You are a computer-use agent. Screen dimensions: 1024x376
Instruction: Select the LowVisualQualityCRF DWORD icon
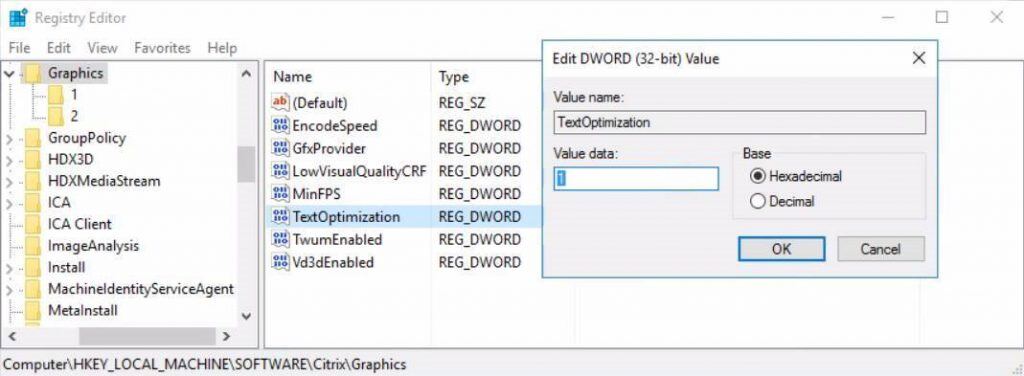(x=280, y=171)
